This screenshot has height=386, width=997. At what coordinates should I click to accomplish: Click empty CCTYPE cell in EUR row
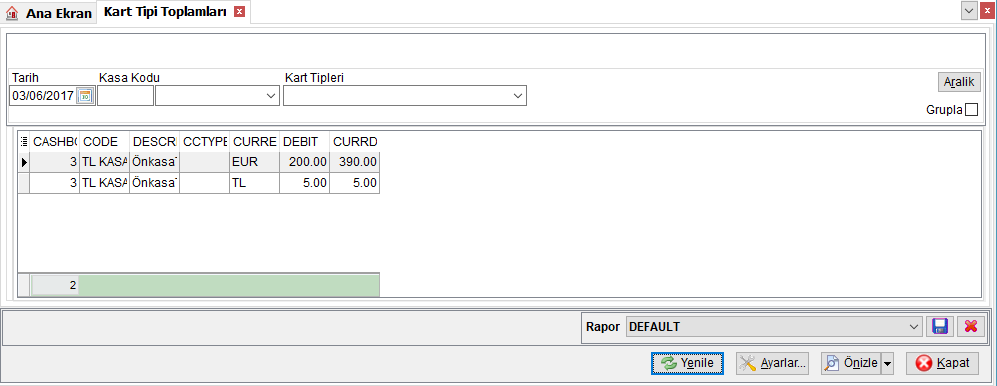tap(204, 162)
